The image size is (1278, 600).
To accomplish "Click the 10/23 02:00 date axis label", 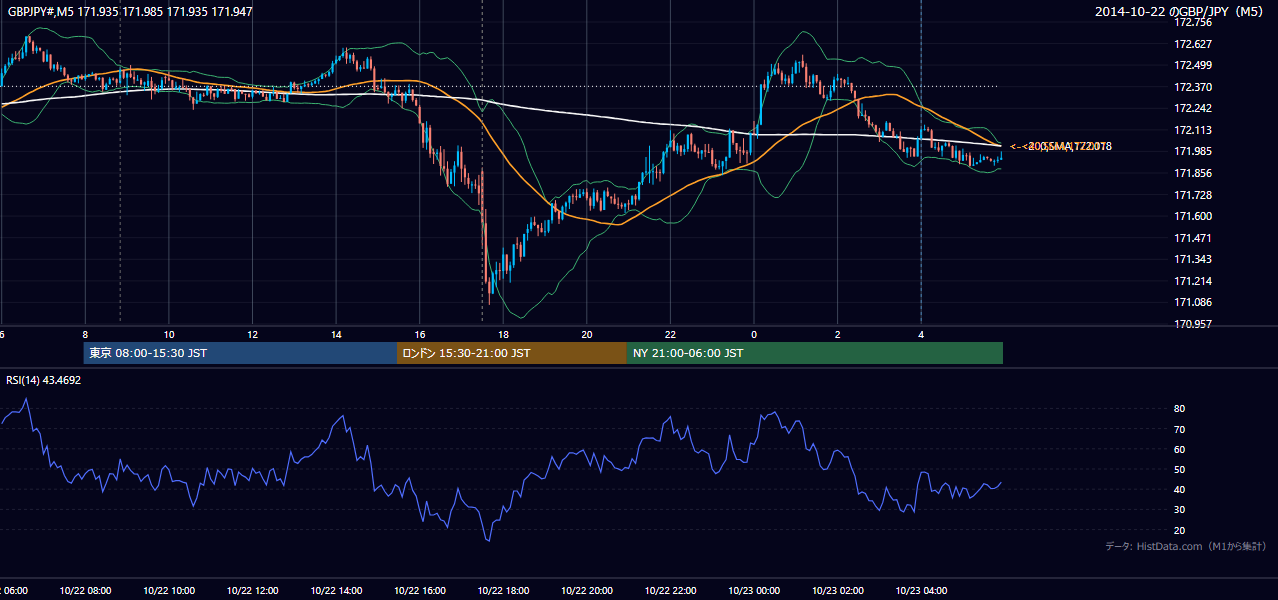I will 837,591.
